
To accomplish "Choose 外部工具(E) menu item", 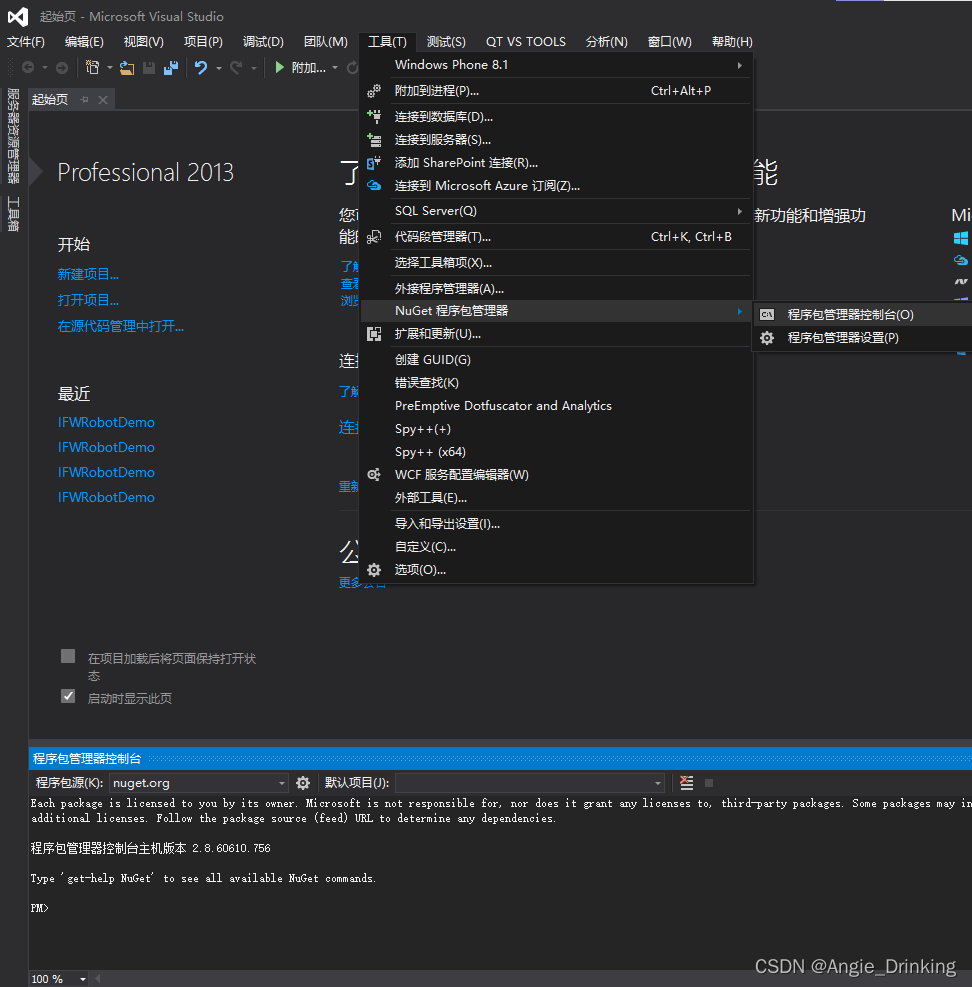I will (557, 498).
